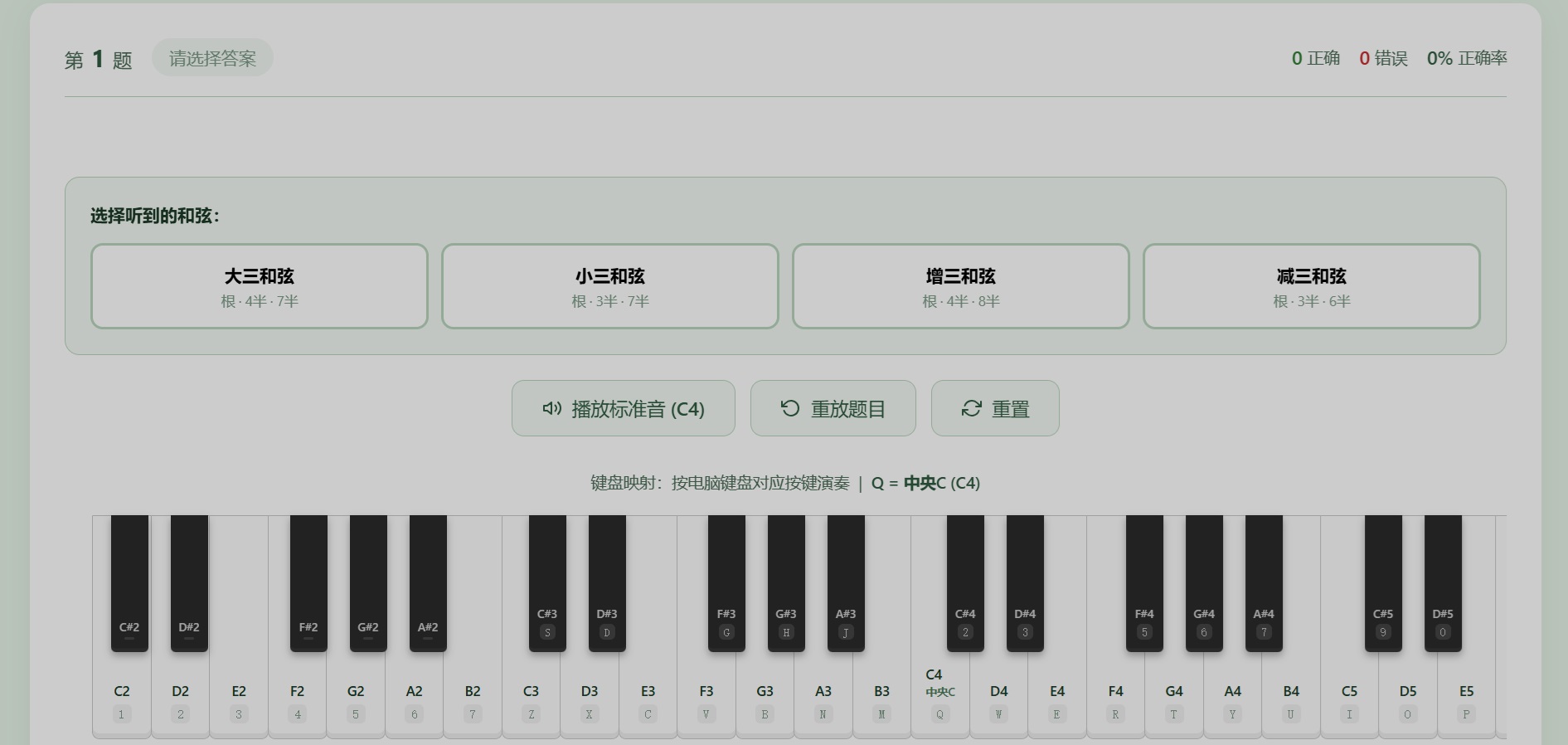Choose the 小三和弦 chord option

click(x=610, y=286)
